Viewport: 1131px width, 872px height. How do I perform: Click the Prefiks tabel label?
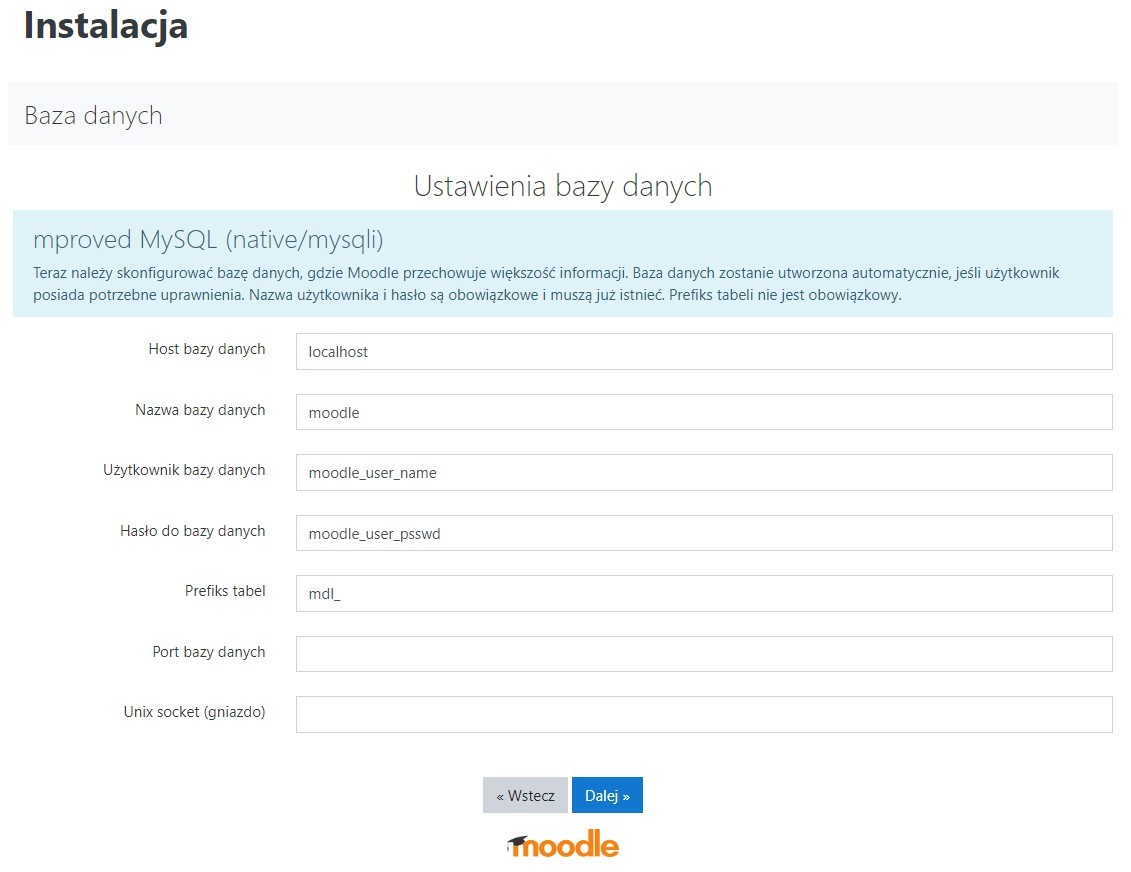pyautogui.click(x=225, y=591)
